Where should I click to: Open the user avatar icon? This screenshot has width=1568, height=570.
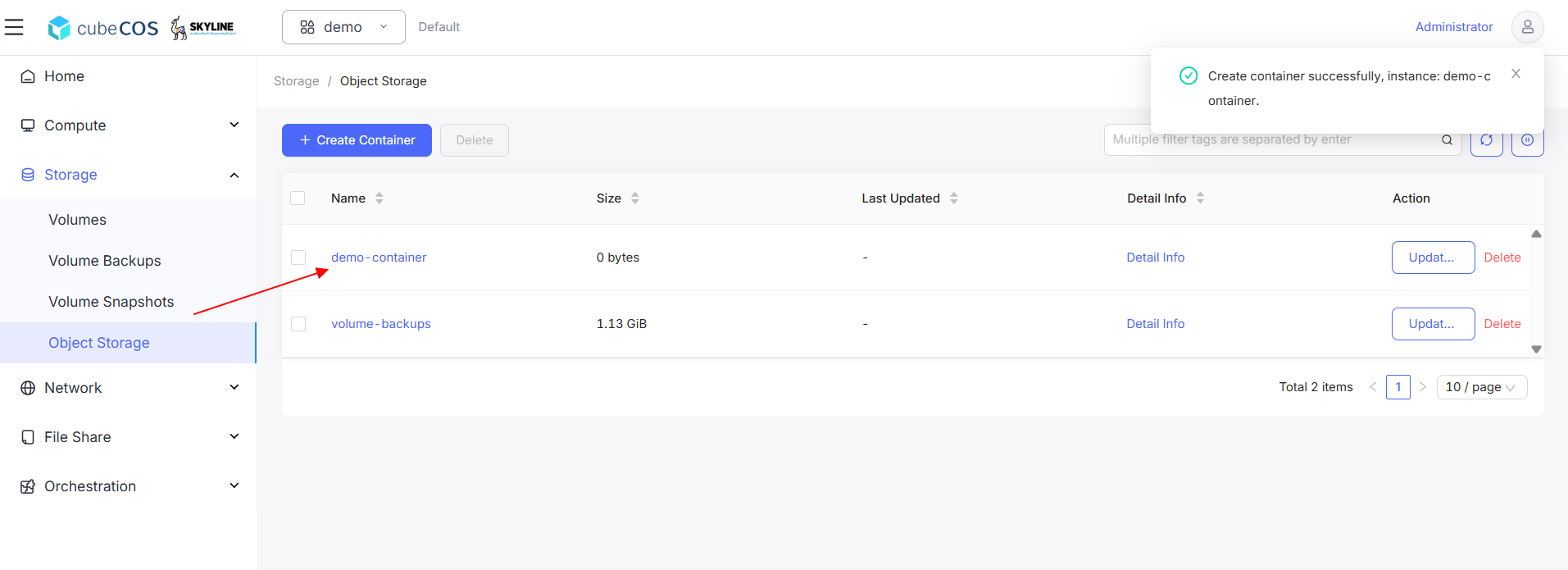1527,27
